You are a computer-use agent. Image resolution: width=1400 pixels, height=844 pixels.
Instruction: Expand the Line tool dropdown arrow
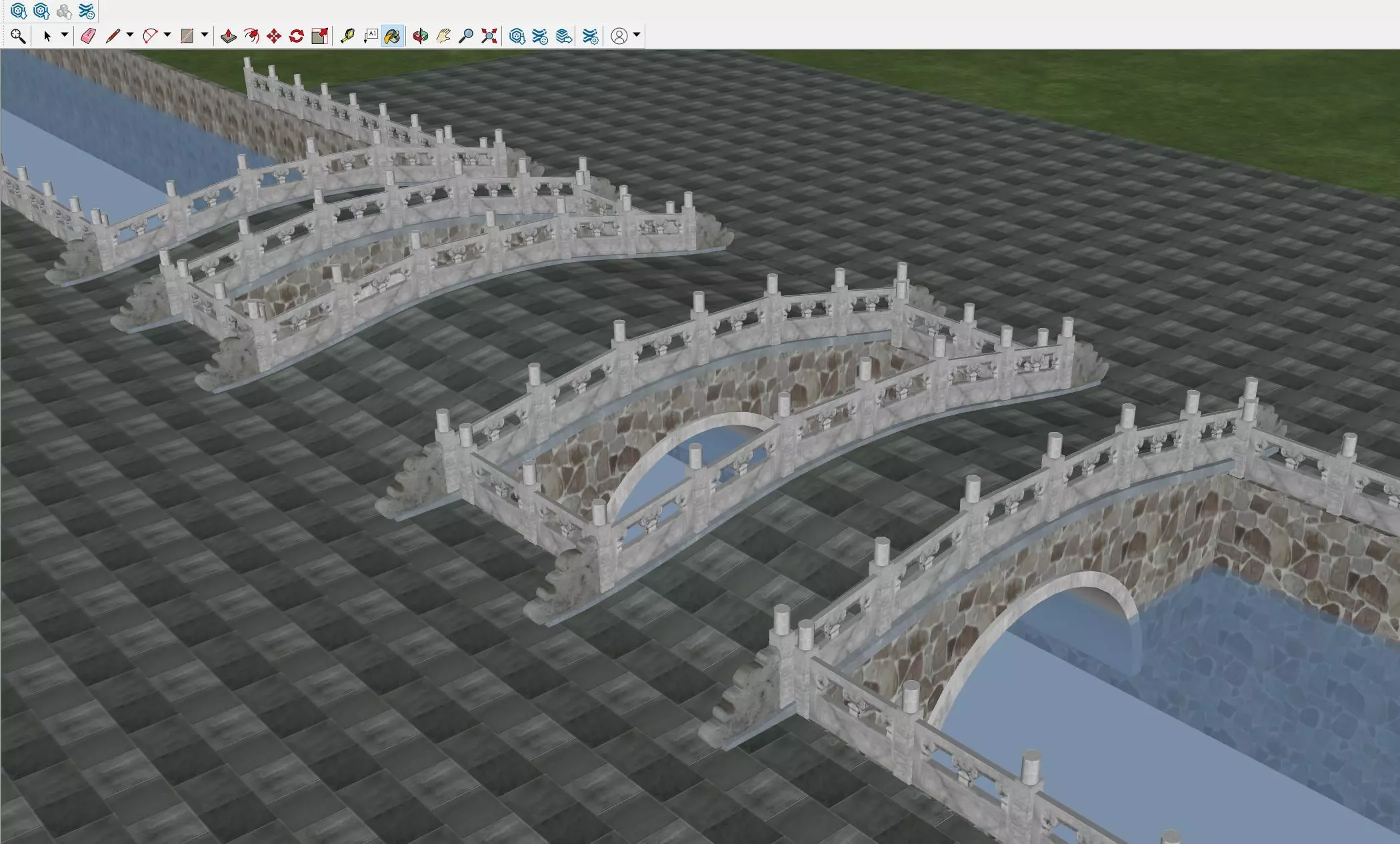tap(130, 35)
